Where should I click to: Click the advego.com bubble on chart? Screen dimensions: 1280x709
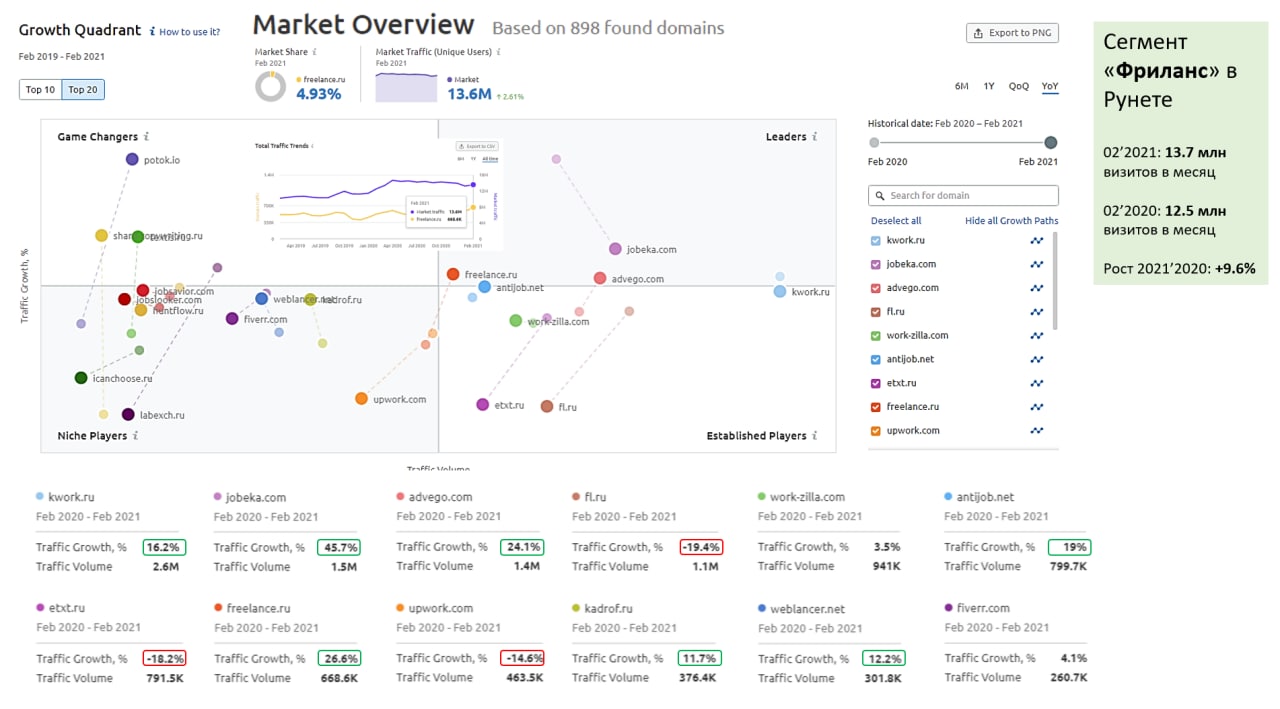coord(600,278)
